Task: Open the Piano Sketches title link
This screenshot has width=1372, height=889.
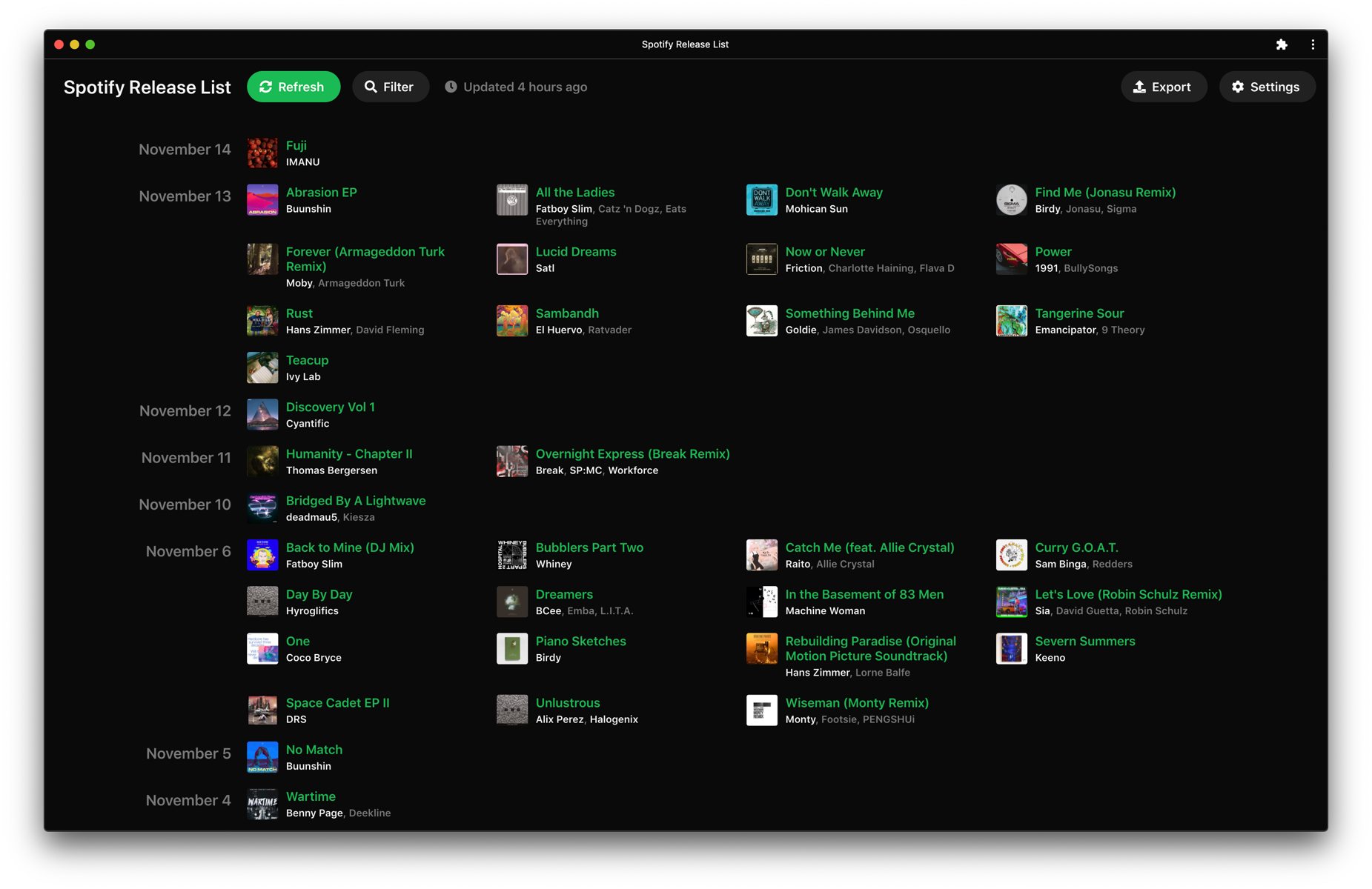Action: 581,641
